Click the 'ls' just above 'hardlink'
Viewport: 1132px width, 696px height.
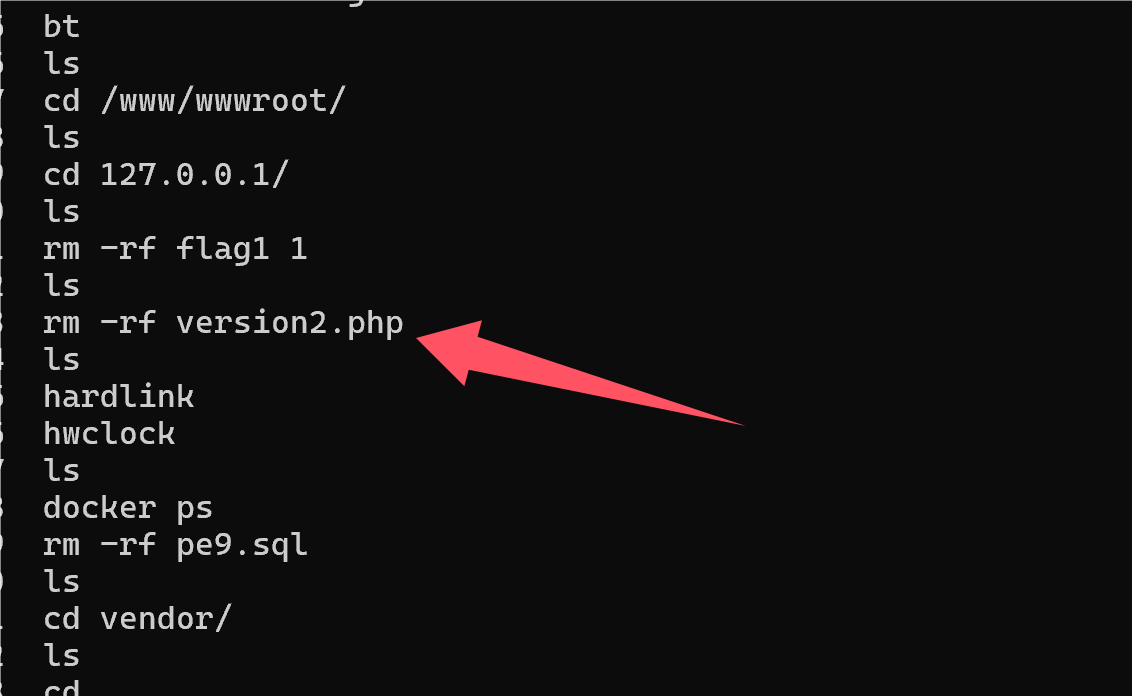61,360
